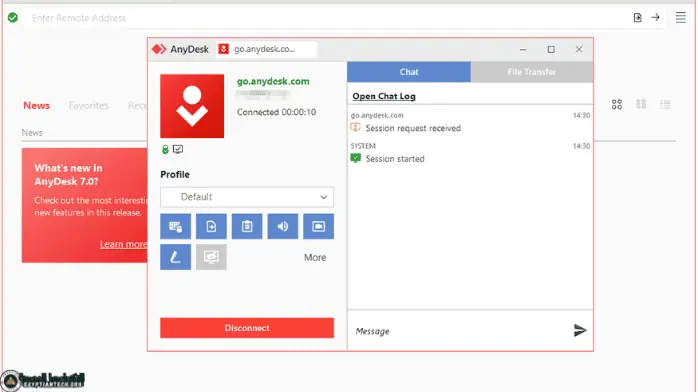Switch to list view

point(666,105)
